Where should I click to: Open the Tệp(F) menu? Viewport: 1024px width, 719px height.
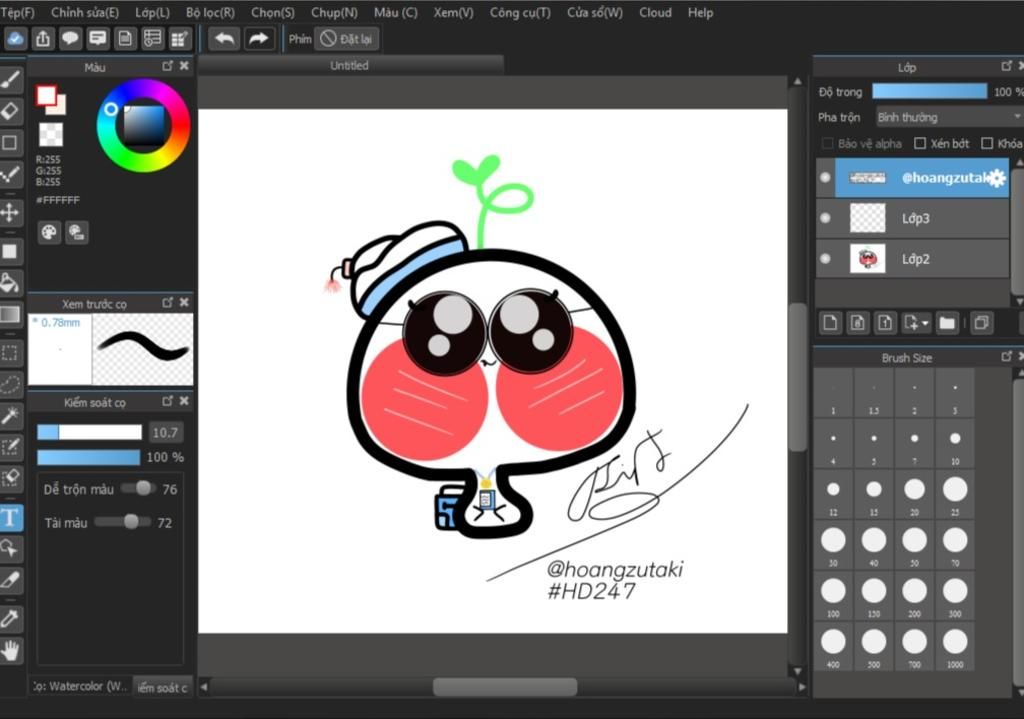[x=18, y=12]
